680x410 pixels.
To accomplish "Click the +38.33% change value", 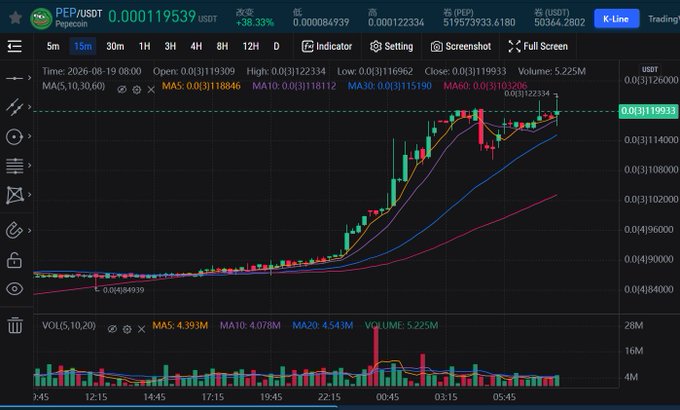I will [x=255, y=23].
